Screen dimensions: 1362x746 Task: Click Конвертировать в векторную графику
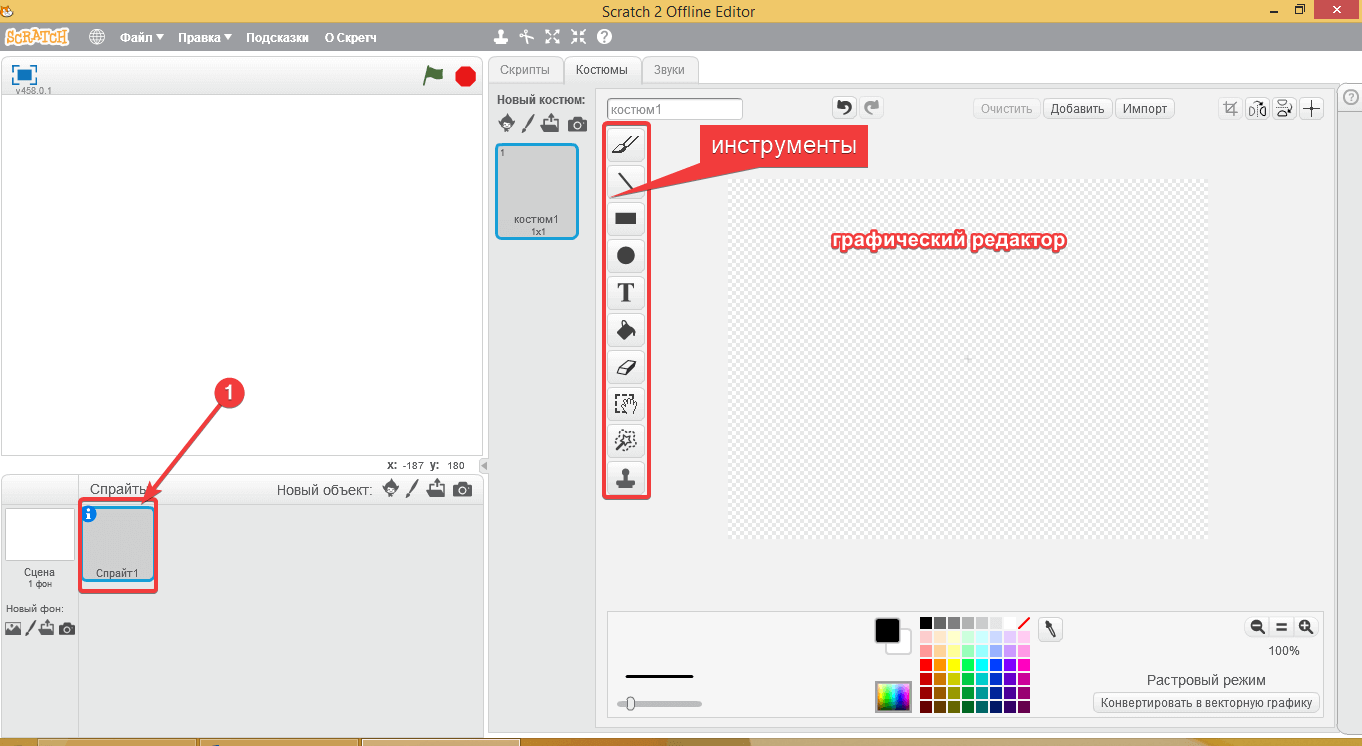[1206, 702]
